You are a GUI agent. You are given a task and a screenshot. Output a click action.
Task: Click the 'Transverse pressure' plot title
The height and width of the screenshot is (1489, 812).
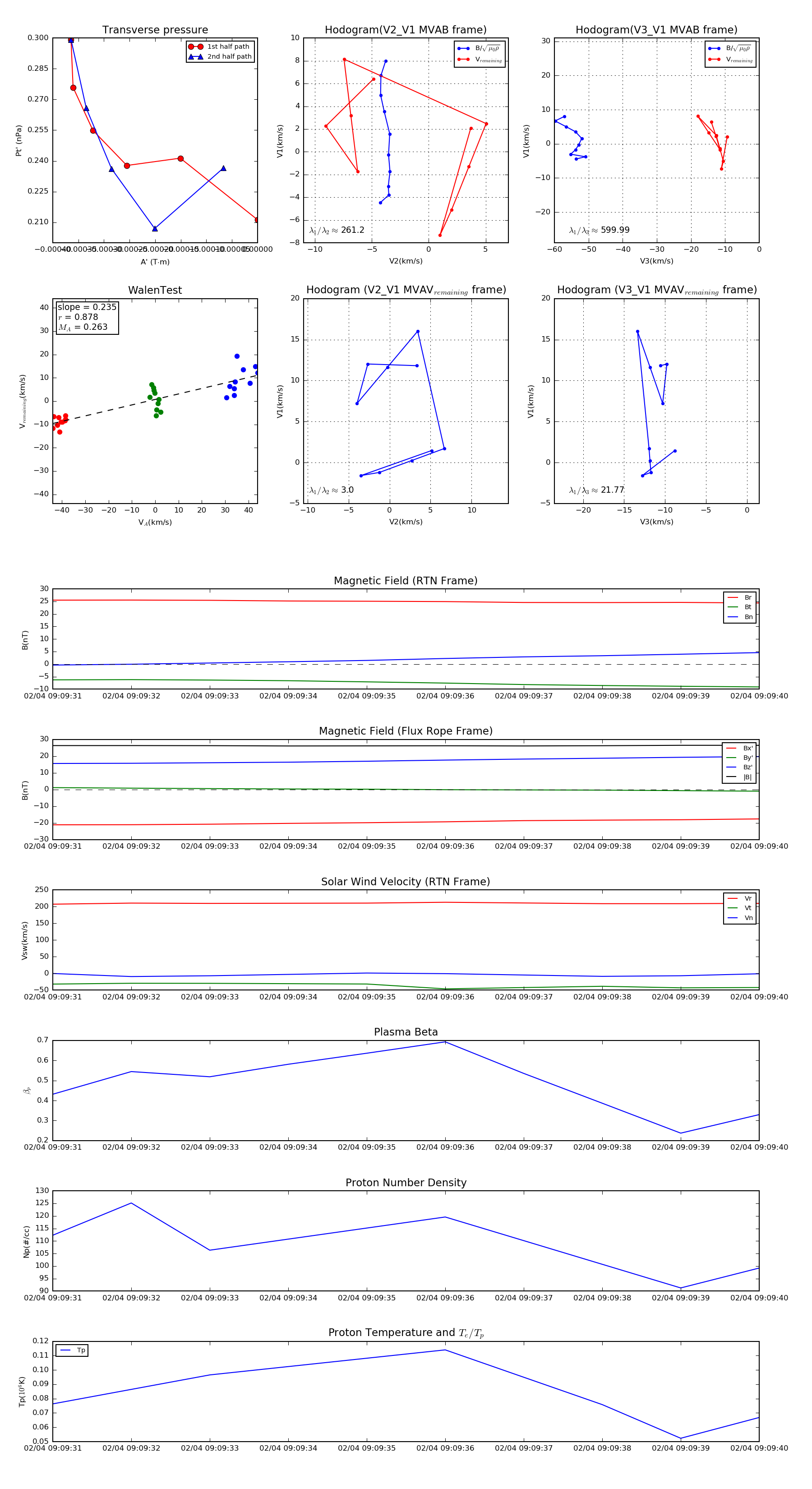[x=155, y=30]
